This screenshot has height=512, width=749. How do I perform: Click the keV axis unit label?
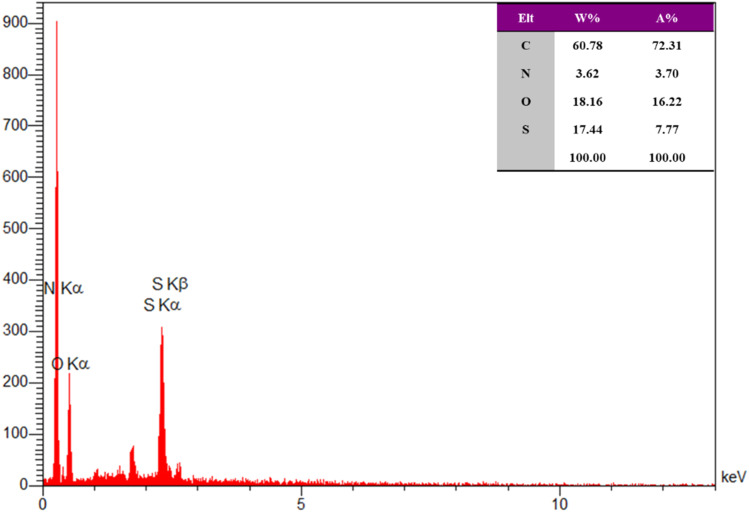click(733, 477)
